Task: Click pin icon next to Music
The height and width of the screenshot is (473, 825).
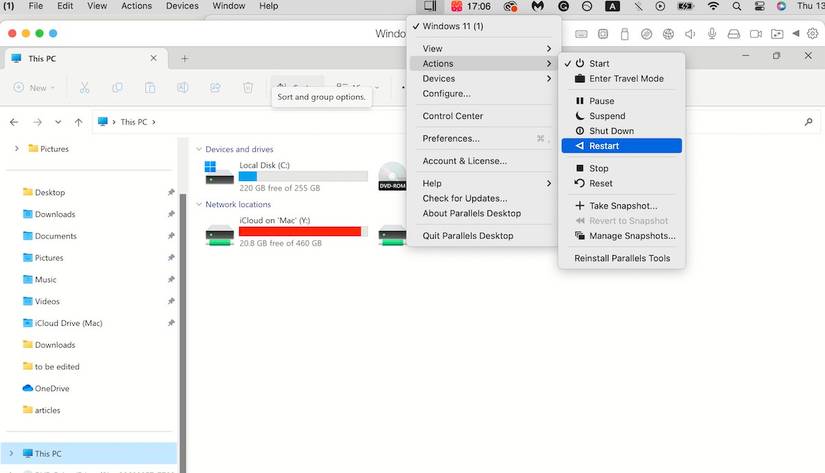Action: coord(171,280)
